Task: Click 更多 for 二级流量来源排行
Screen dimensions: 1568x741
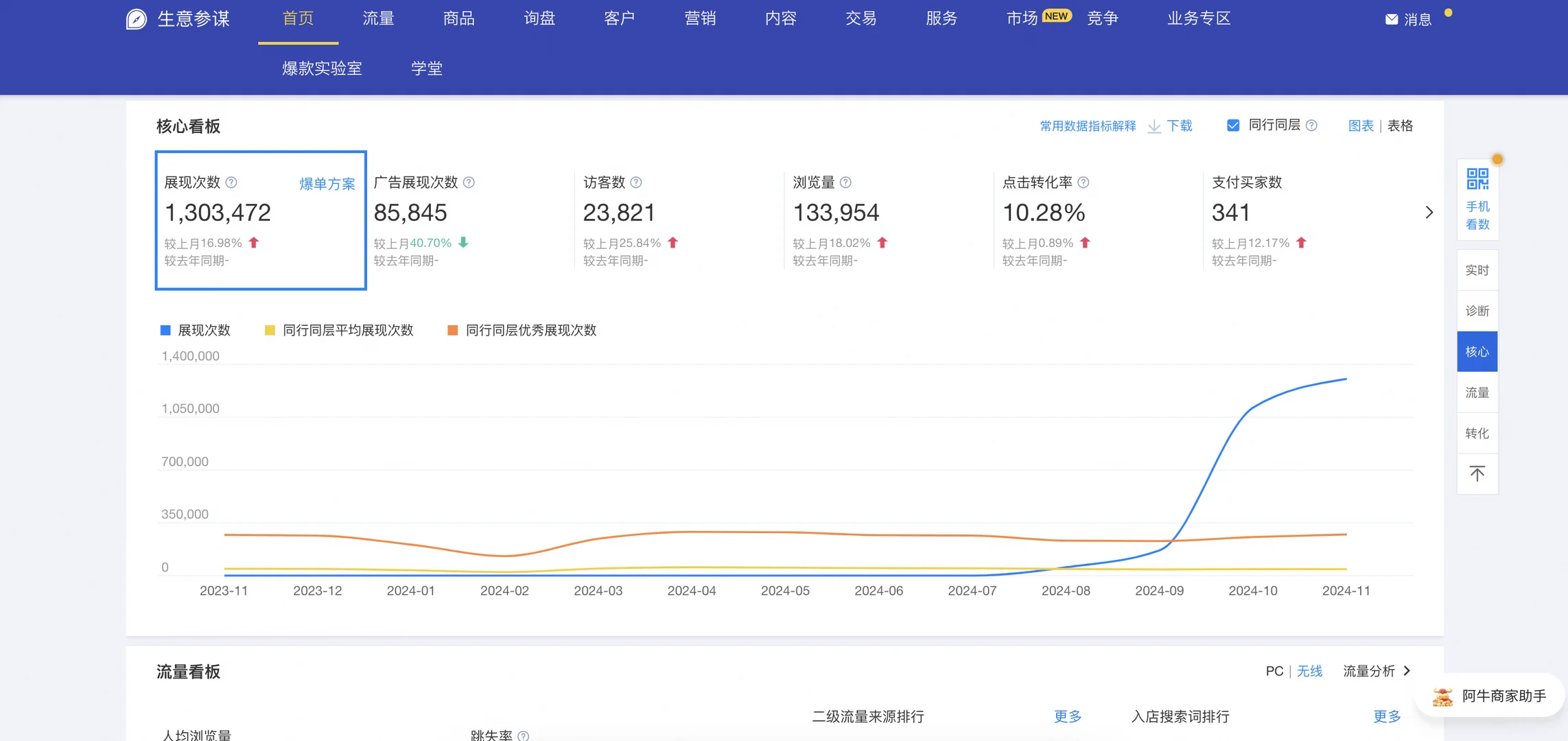Action: 1068,717
